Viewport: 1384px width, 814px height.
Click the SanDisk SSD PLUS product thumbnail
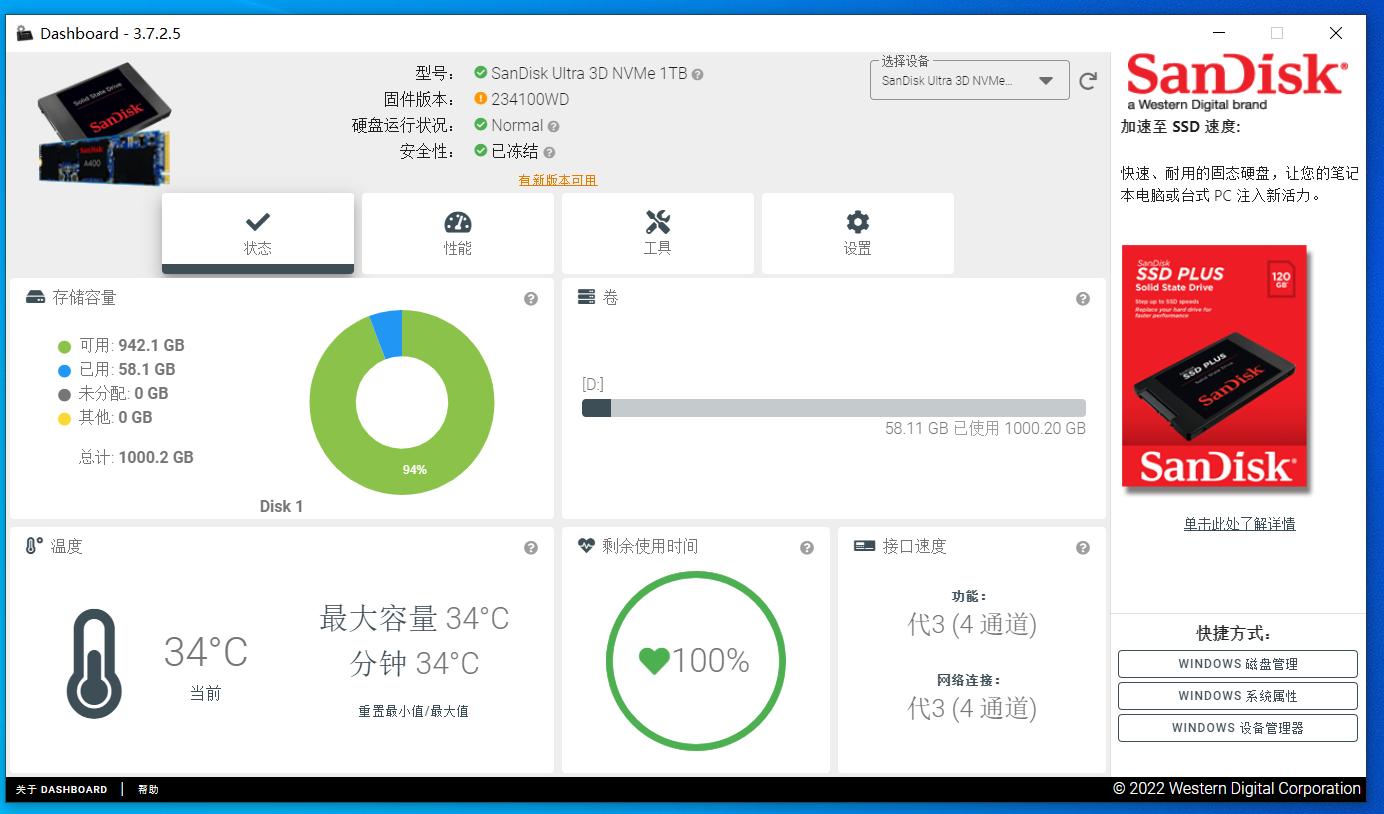(x=1213, y=367)
